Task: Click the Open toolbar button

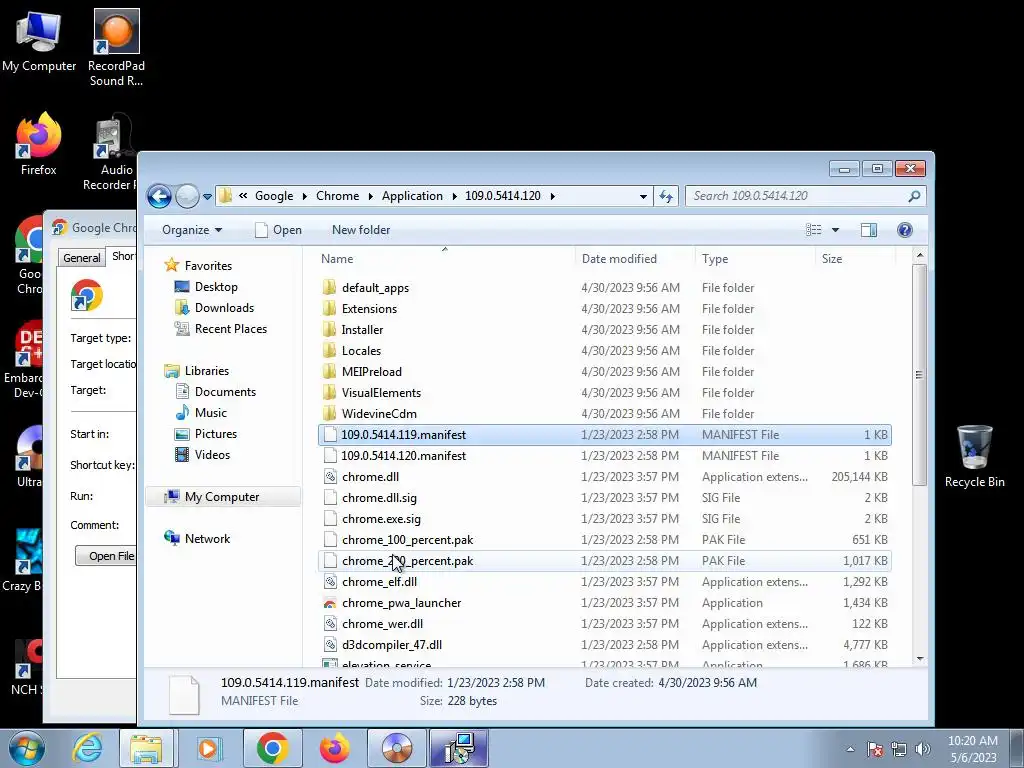Action: 278,230
